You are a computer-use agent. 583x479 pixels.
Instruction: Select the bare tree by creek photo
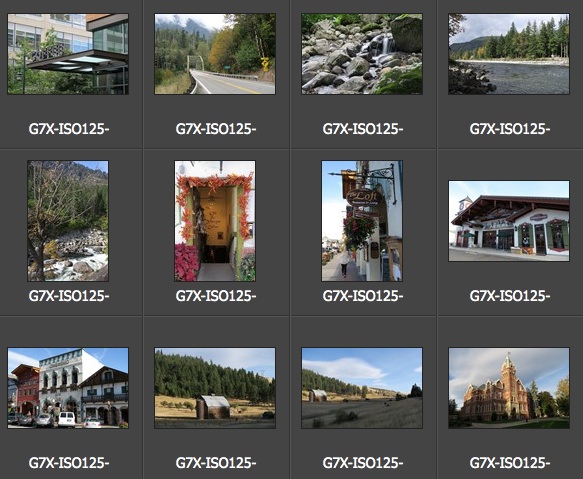coord(68,221)
